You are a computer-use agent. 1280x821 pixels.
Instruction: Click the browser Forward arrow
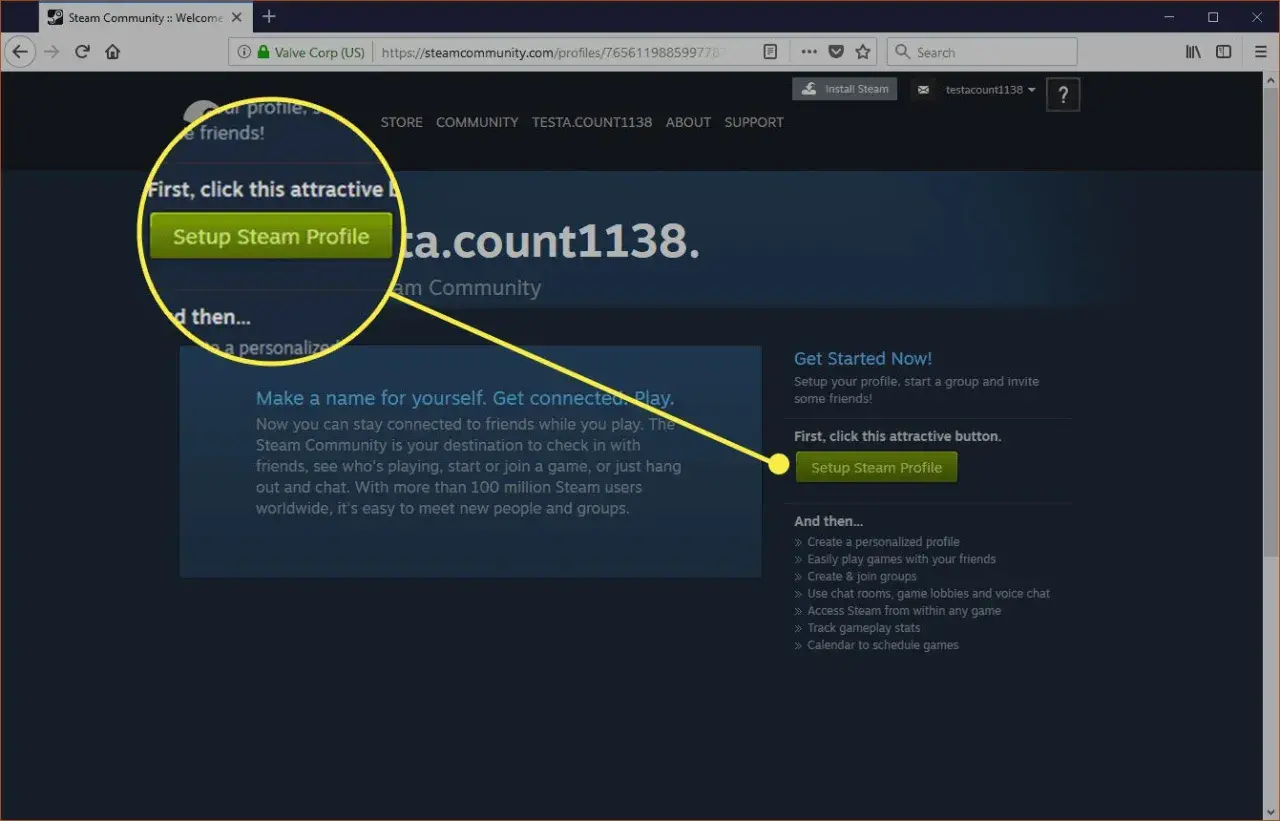(x=53, y=52)
